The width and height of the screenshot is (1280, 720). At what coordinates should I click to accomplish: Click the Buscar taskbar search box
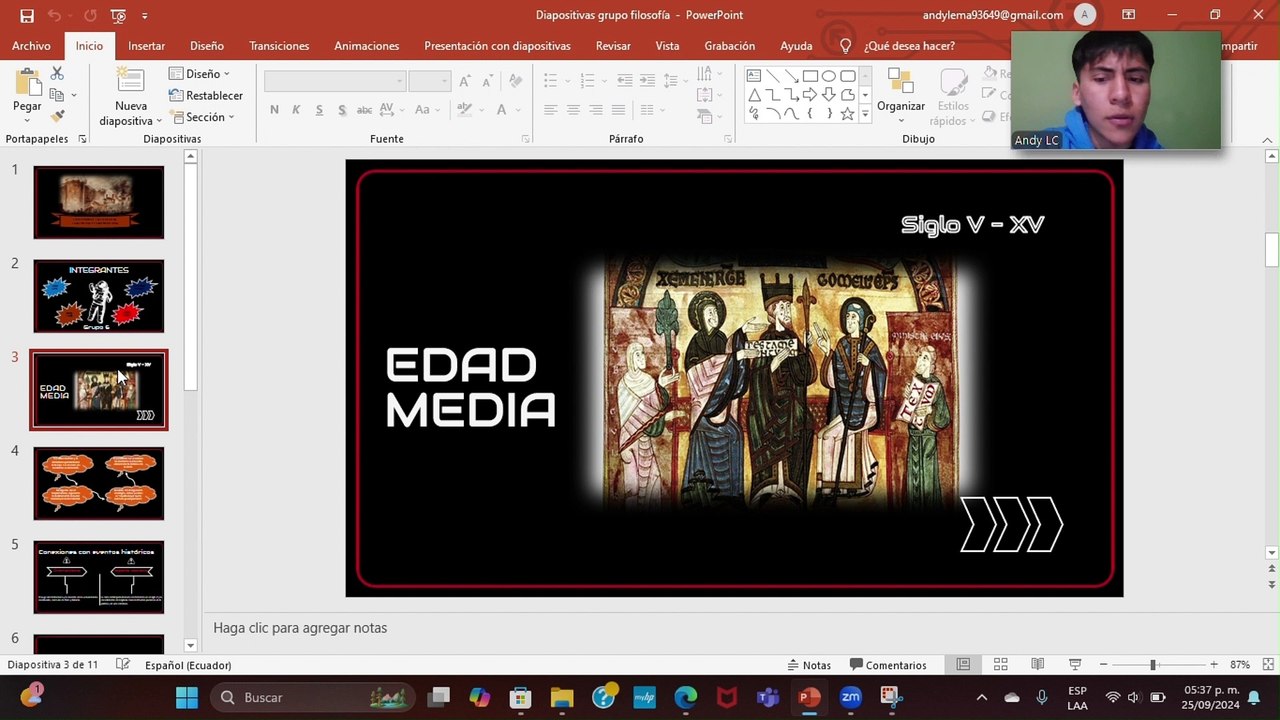(311, 697)
